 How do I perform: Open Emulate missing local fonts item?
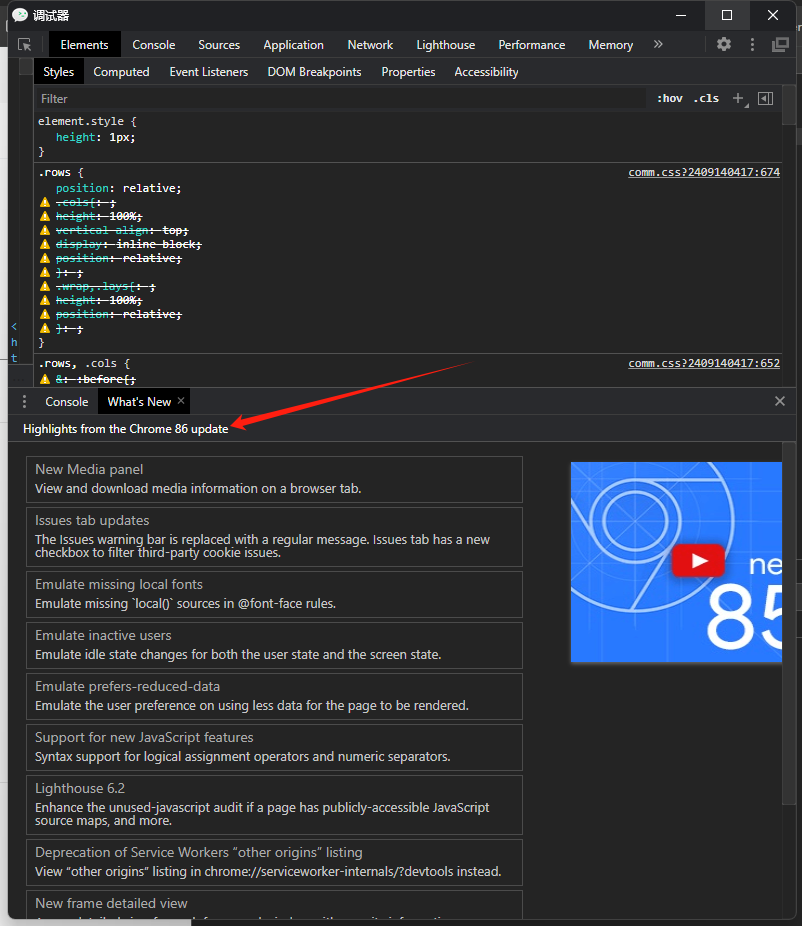click(275, 594)
